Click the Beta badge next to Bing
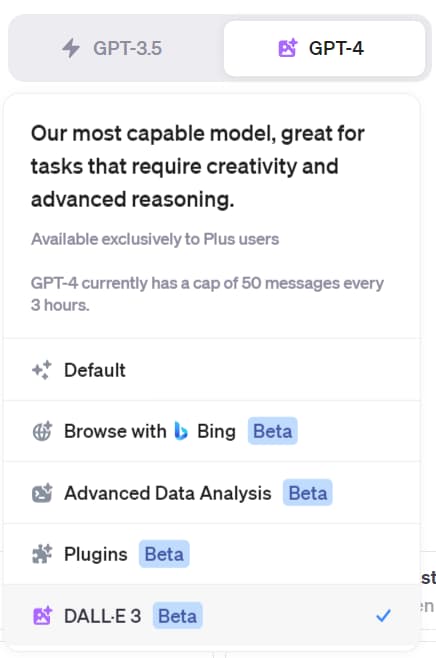Image resolution: width=436 pixels, height=658 pixels. [273, 431]
